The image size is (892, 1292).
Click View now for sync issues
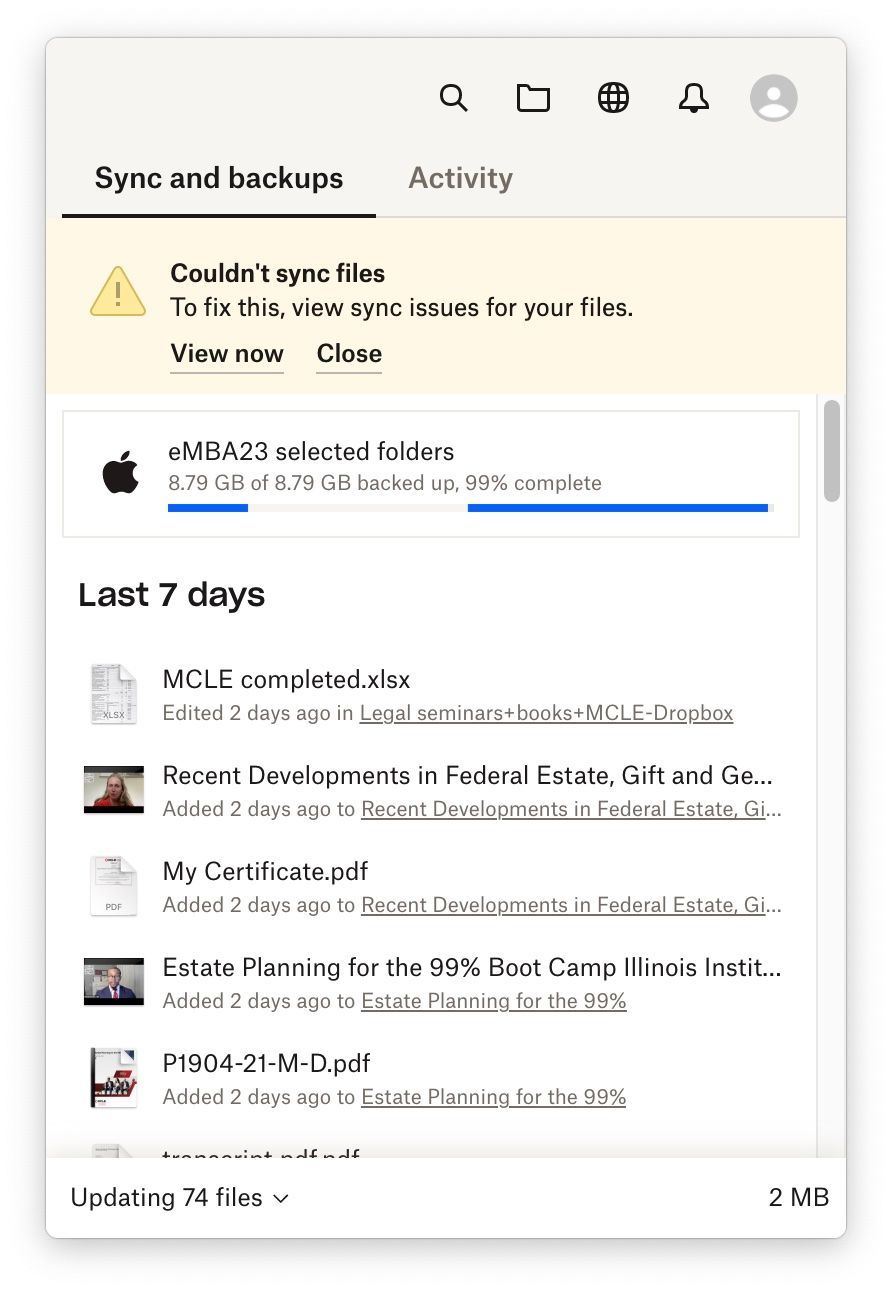click(x=227, y=354)
